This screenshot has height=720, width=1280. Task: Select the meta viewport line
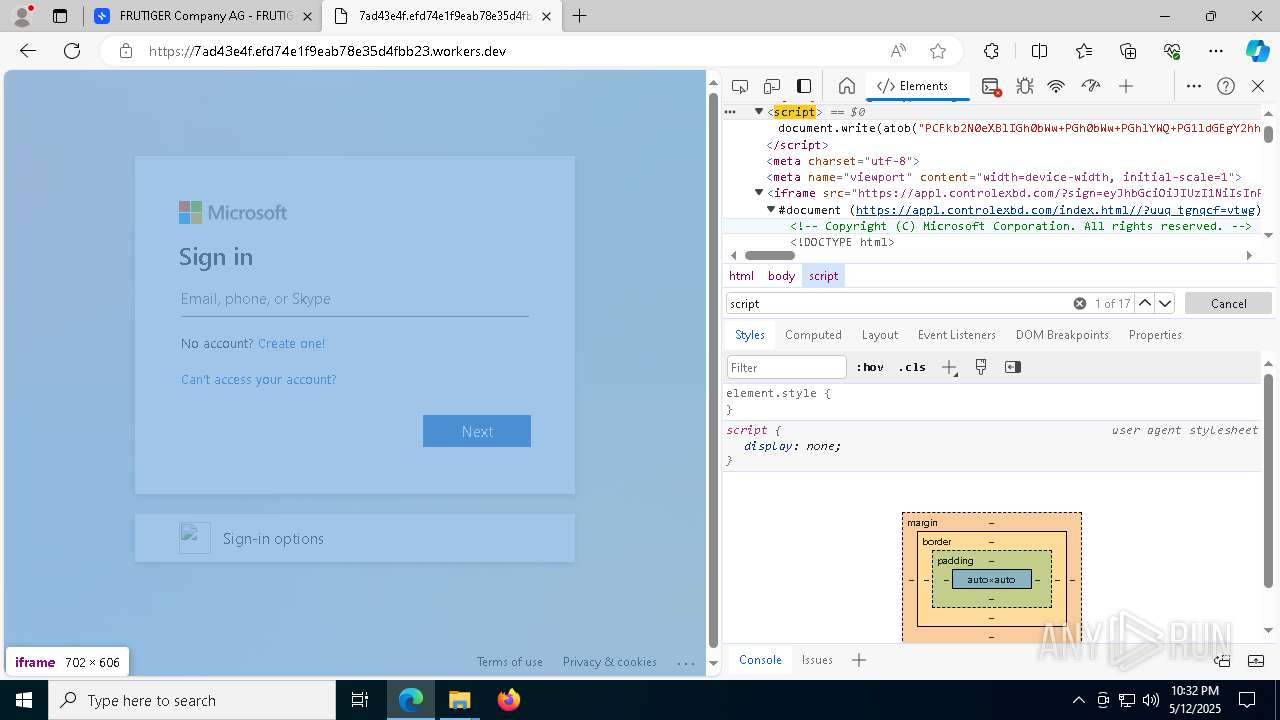(x=1003, y=177)
